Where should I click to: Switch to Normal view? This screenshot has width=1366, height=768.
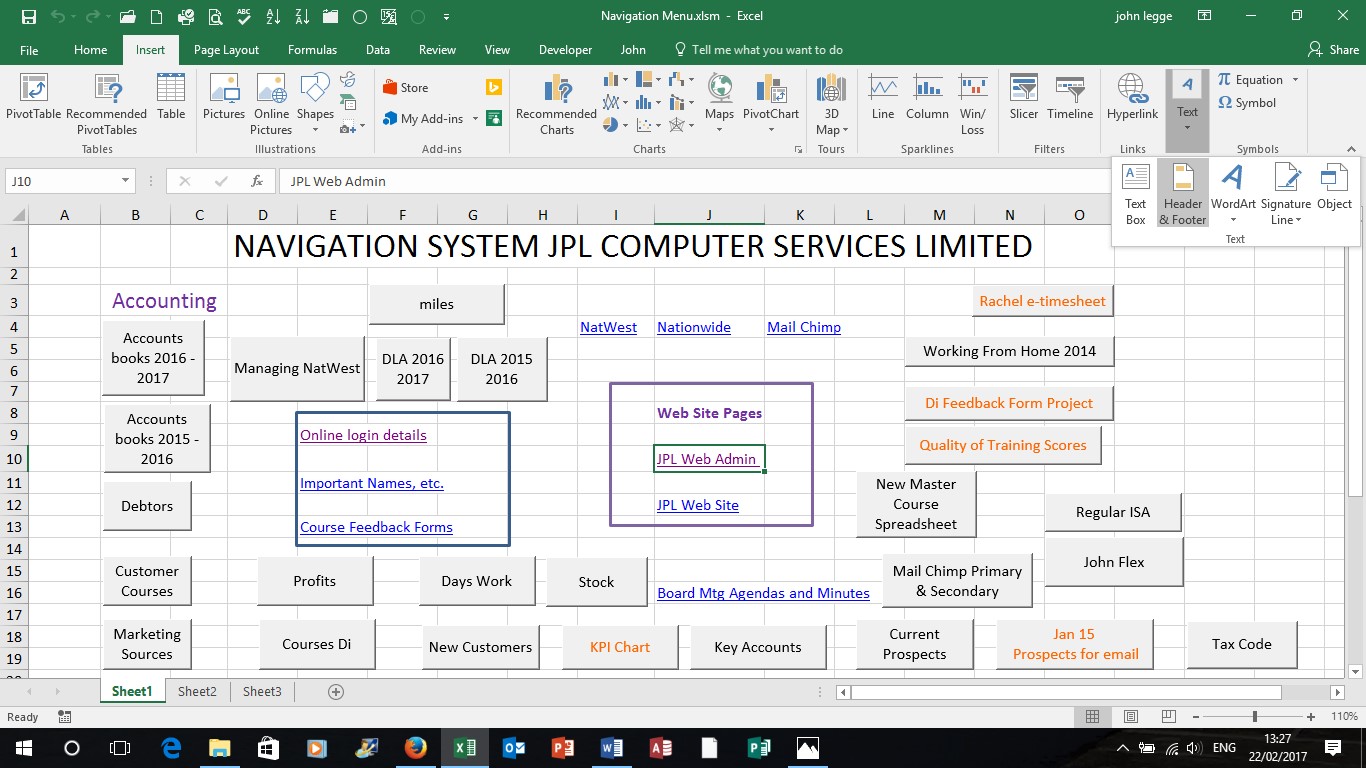coord(1093,717)
